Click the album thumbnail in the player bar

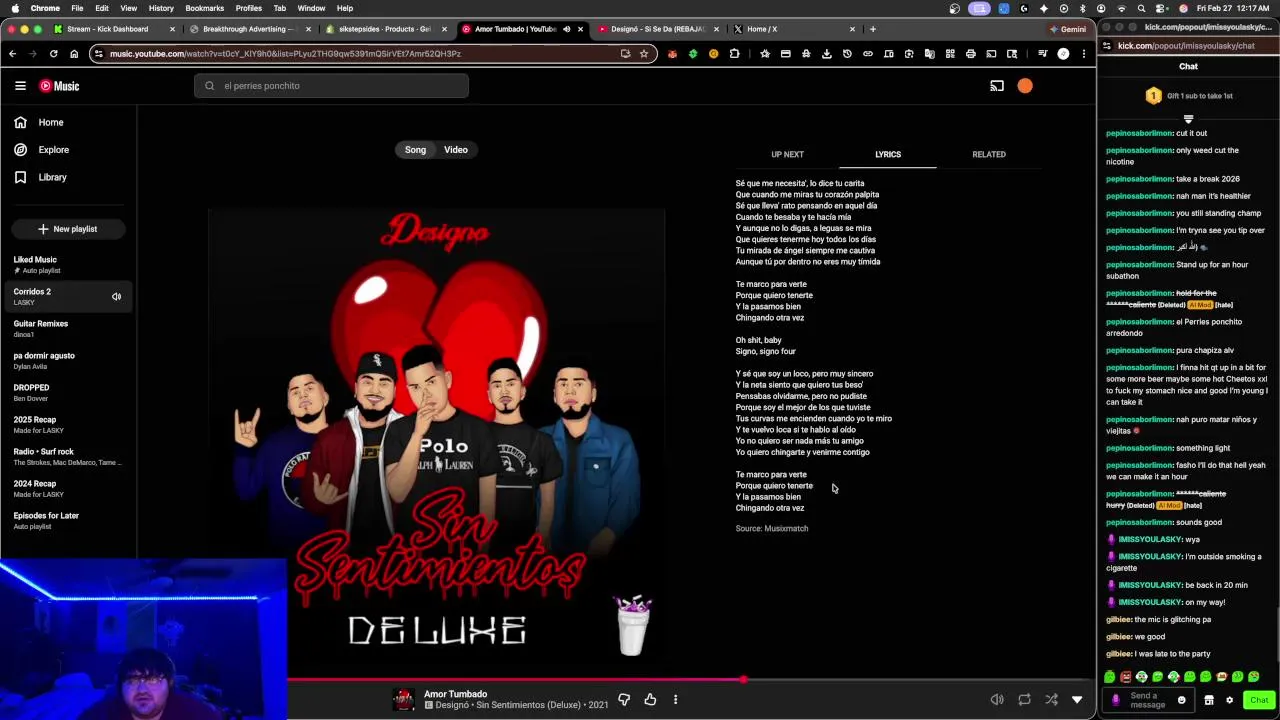pyautogui.click(x=403, y=699)
